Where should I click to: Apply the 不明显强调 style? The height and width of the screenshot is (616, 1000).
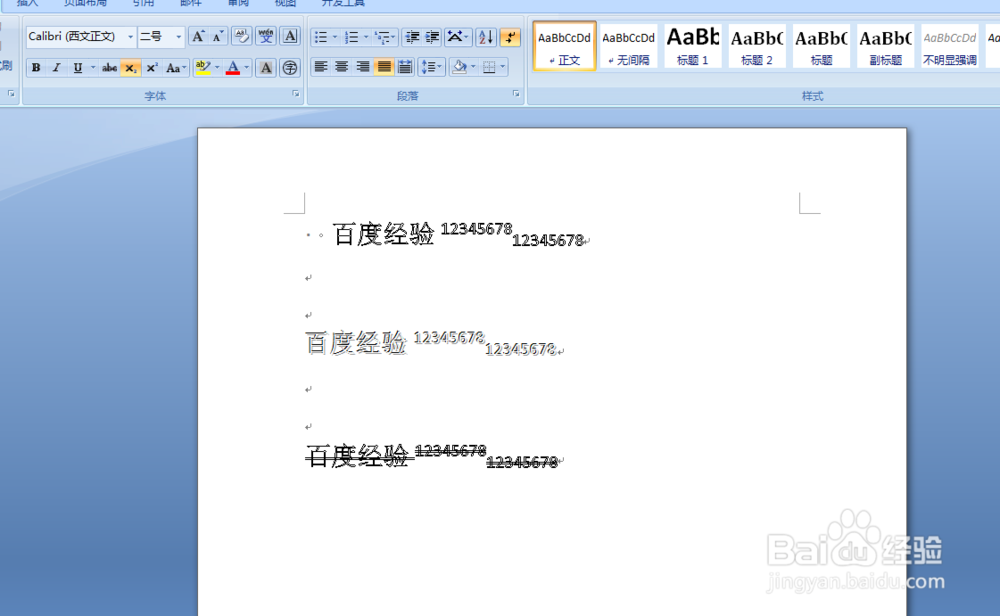tap(950, 46)
